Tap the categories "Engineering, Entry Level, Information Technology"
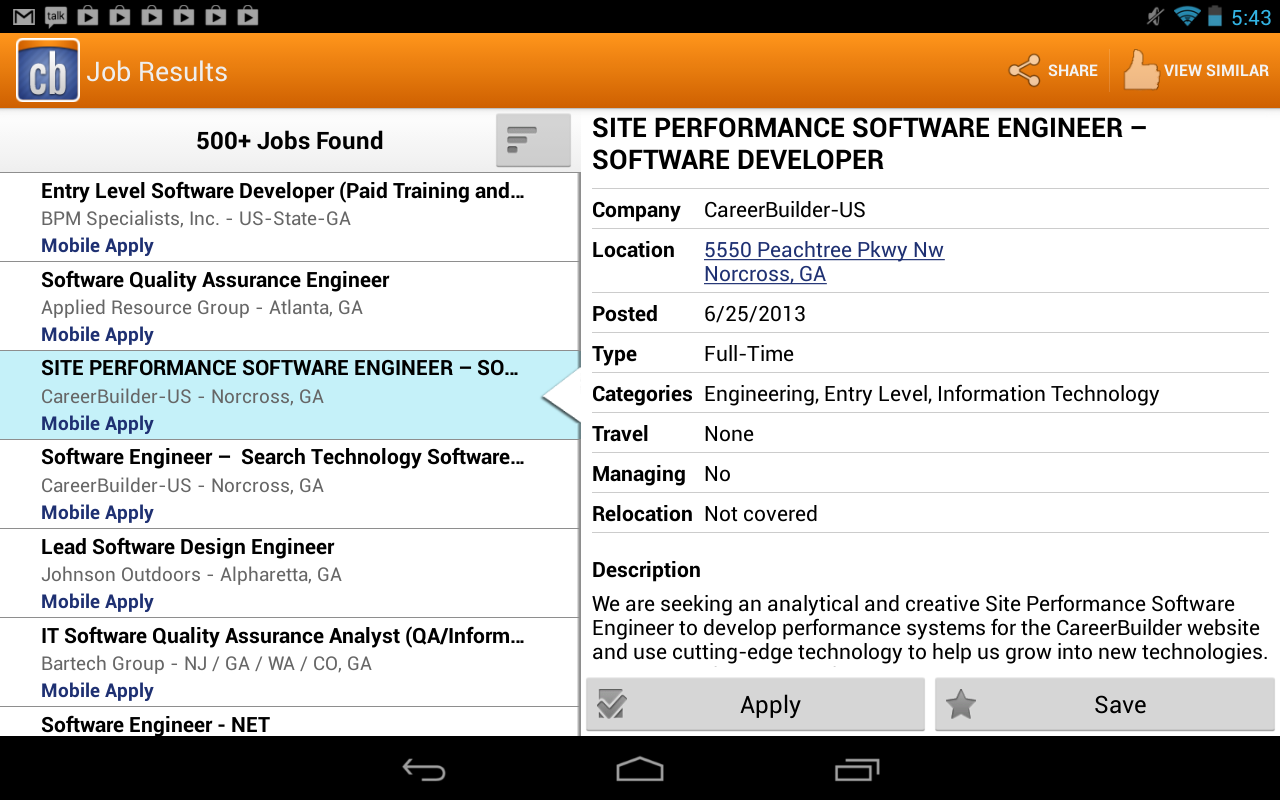The height and width of the screenshot is (800, 1280). (932, 394)
